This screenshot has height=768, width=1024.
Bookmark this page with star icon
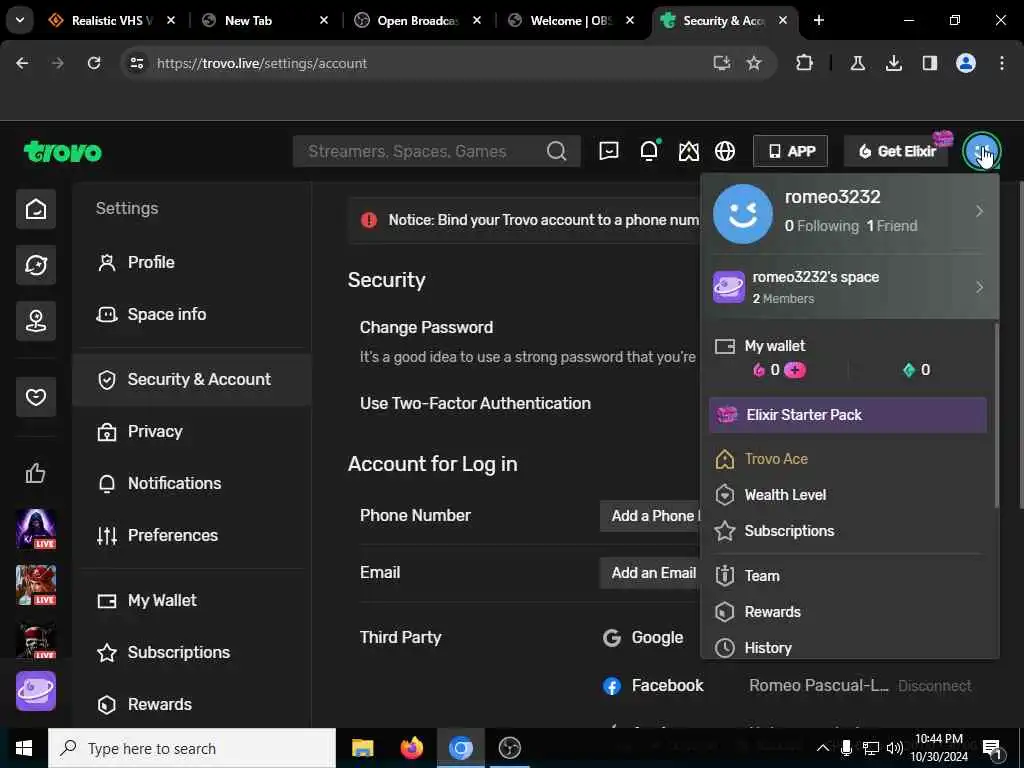click(754, 63)
